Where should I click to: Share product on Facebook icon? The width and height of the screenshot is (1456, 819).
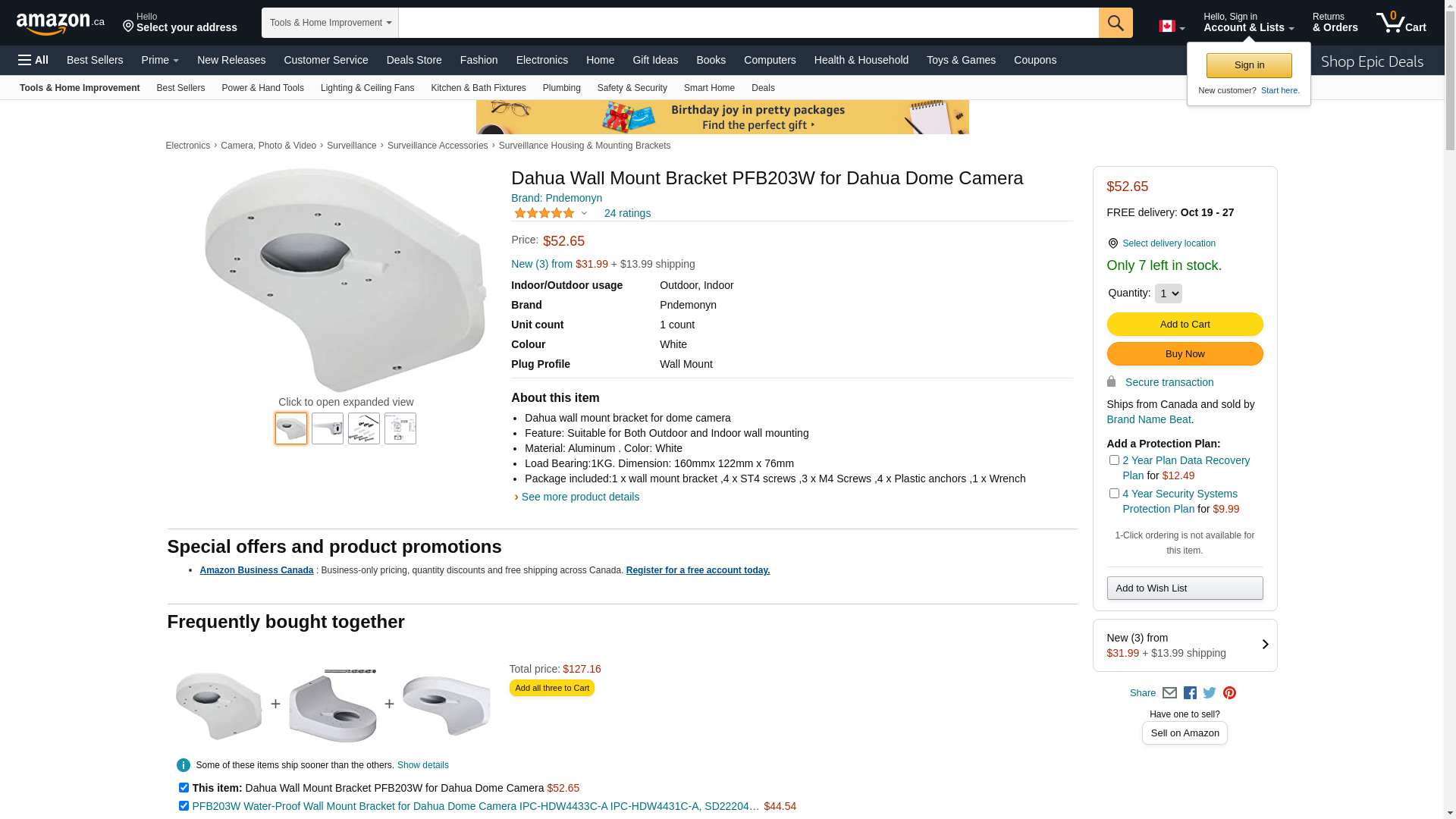click(1190, 693)
